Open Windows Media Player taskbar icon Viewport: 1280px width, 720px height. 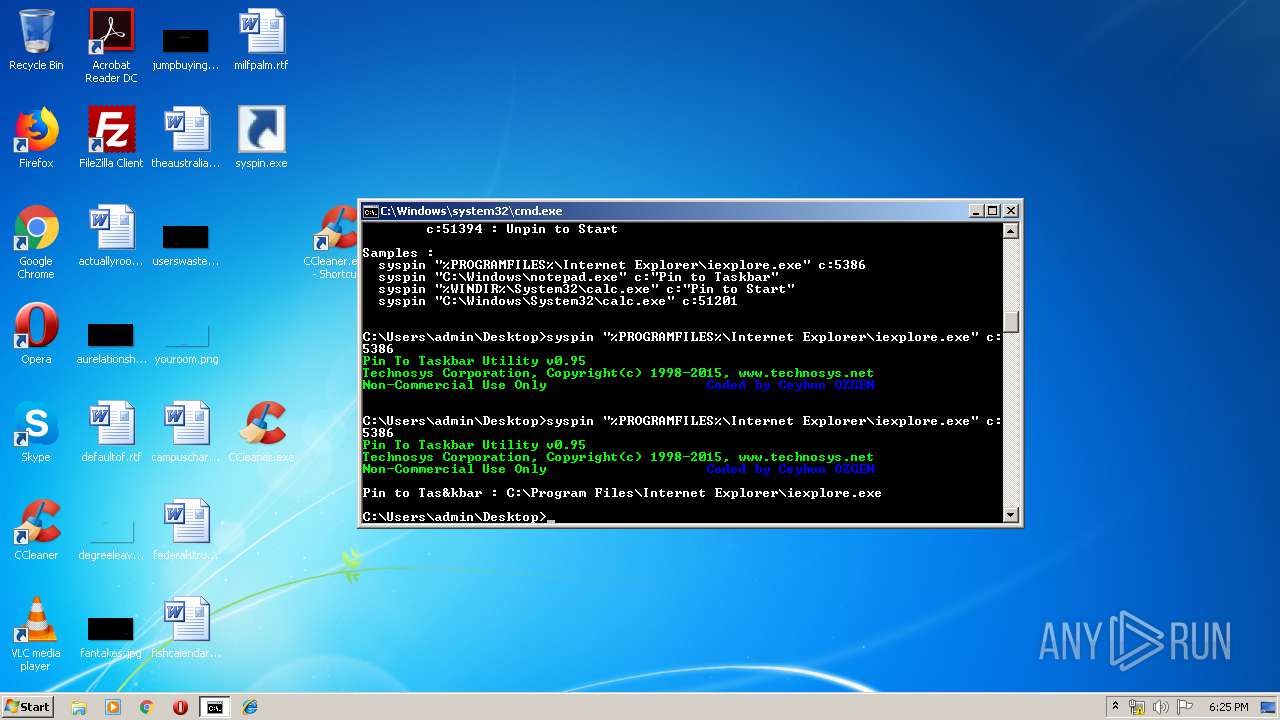click(x=112, y=707)
